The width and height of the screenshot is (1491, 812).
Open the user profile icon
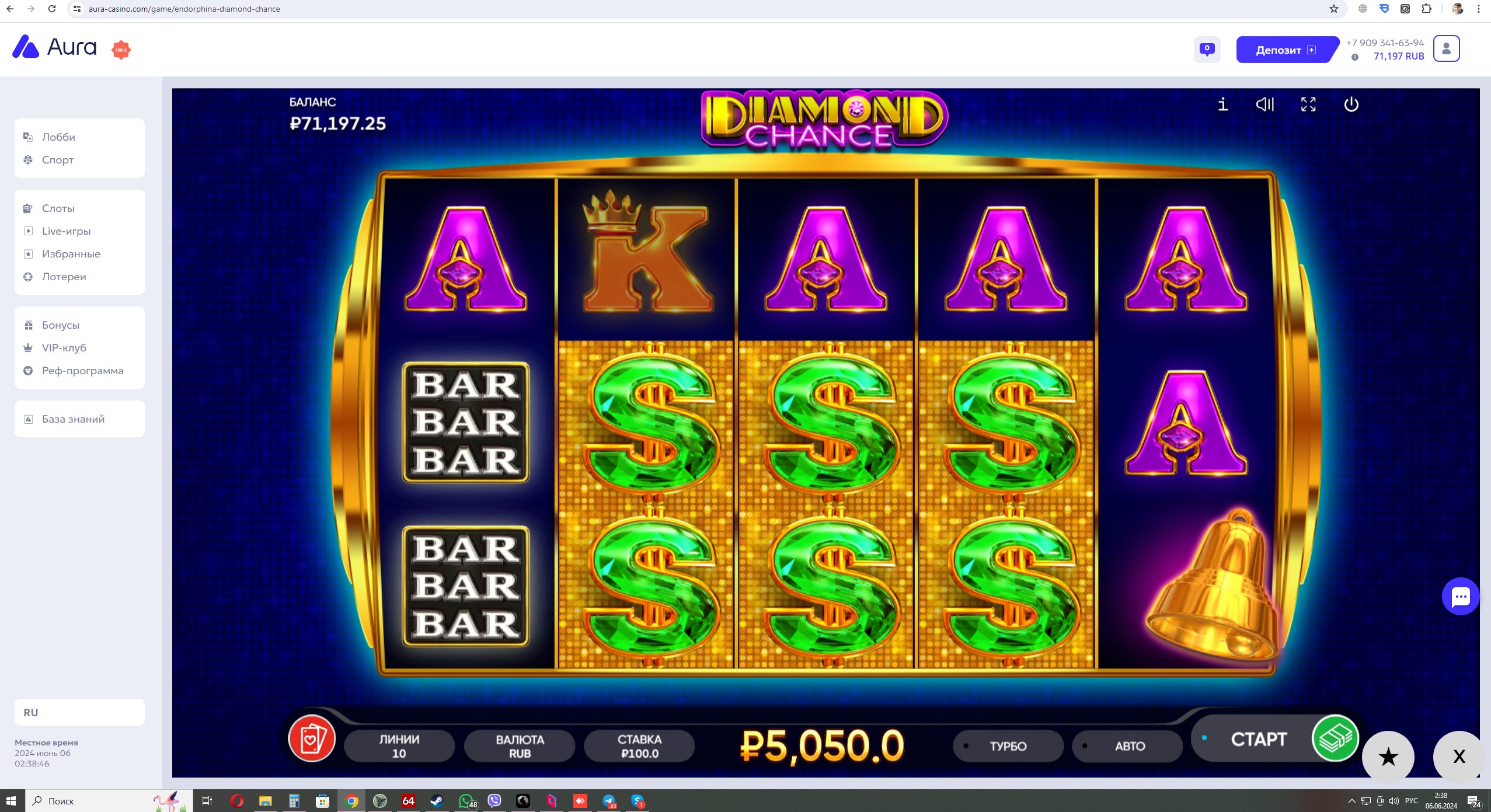[1446, 49]
